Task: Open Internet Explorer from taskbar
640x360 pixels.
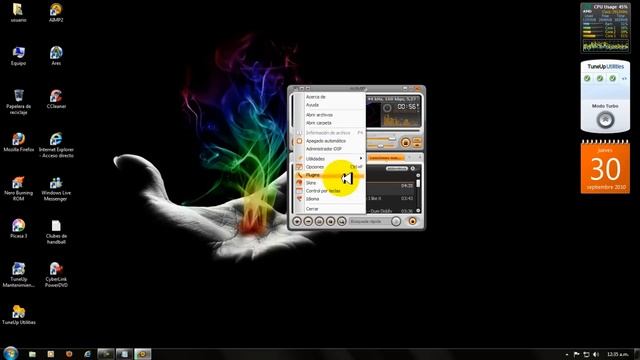Action: point(87,354)
